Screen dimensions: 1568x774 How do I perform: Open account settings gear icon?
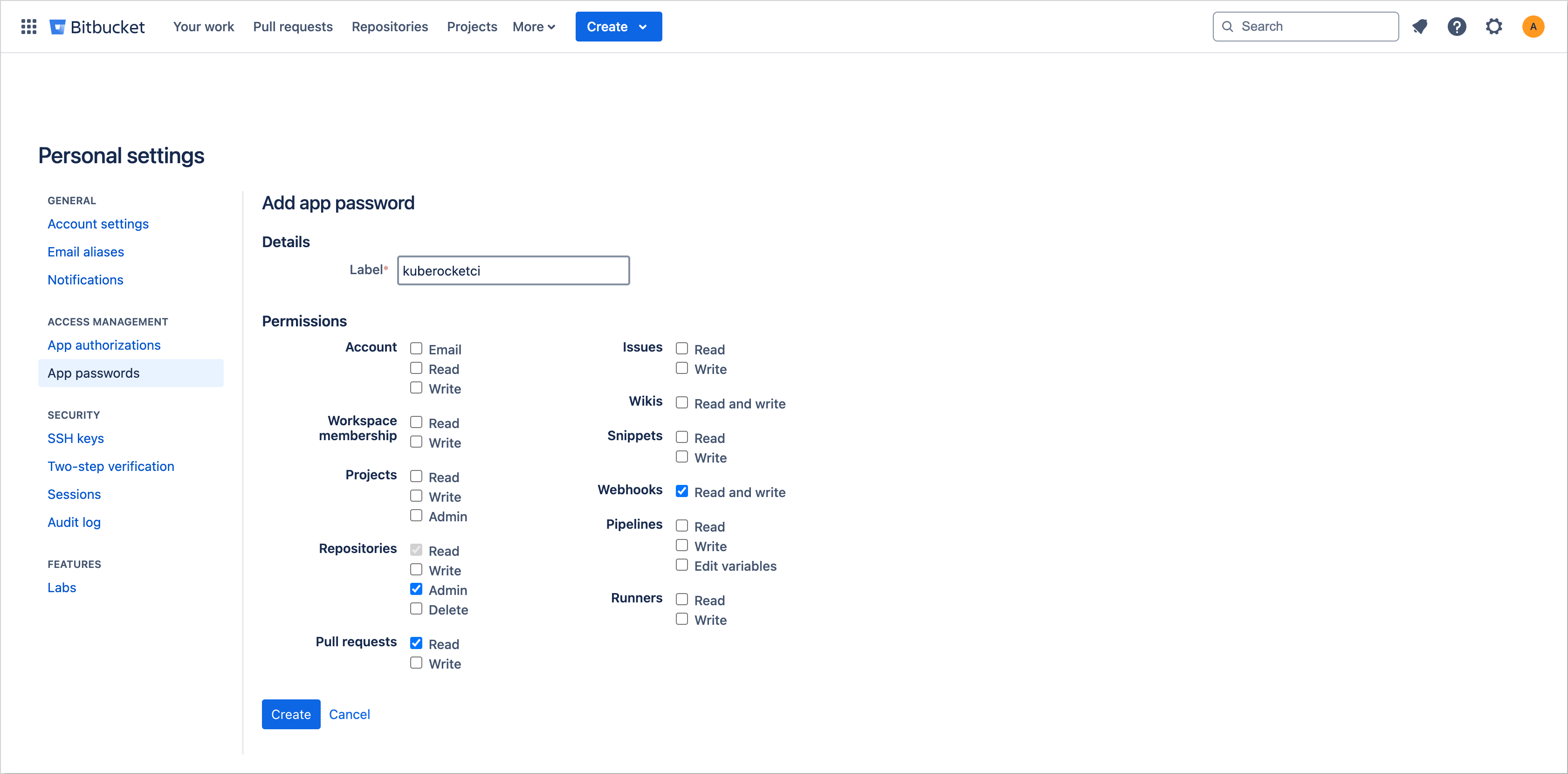pyautogui.click(x=1494, y=27)
